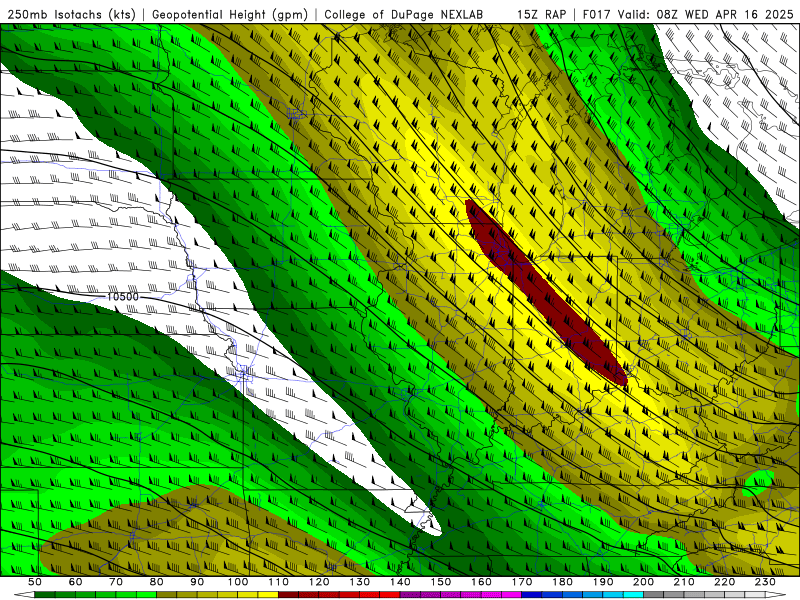800x600 pixels.
Task: Click color bar label 110
Action: tap(279, 582)
